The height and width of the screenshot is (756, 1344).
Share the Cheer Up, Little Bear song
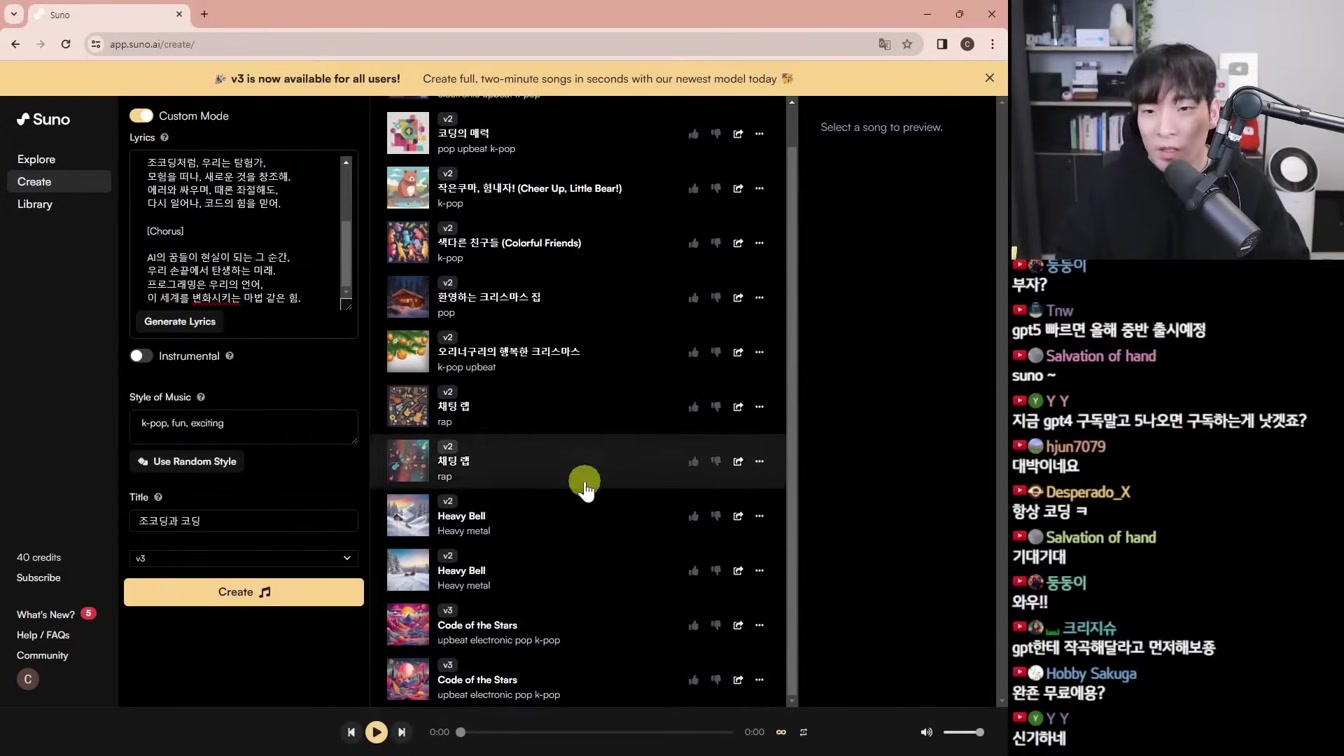coord(738,188)
